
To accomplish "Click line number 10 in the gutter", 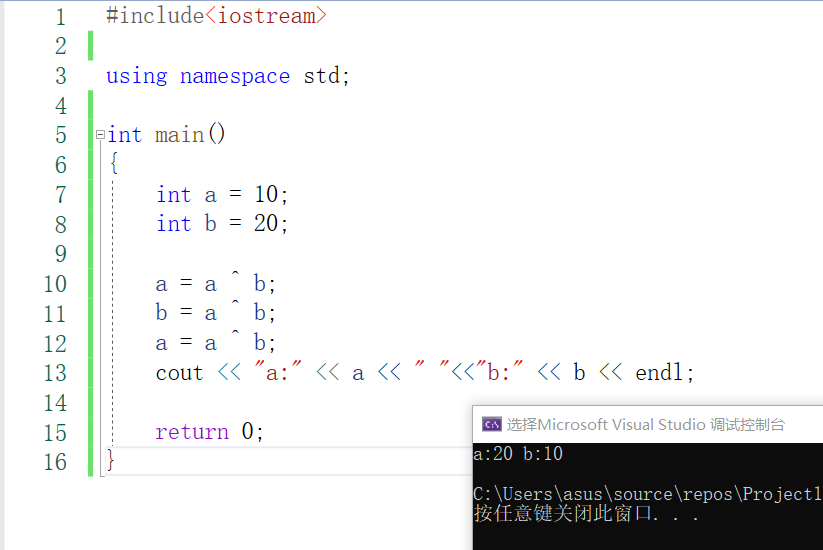I will point(55,284).
